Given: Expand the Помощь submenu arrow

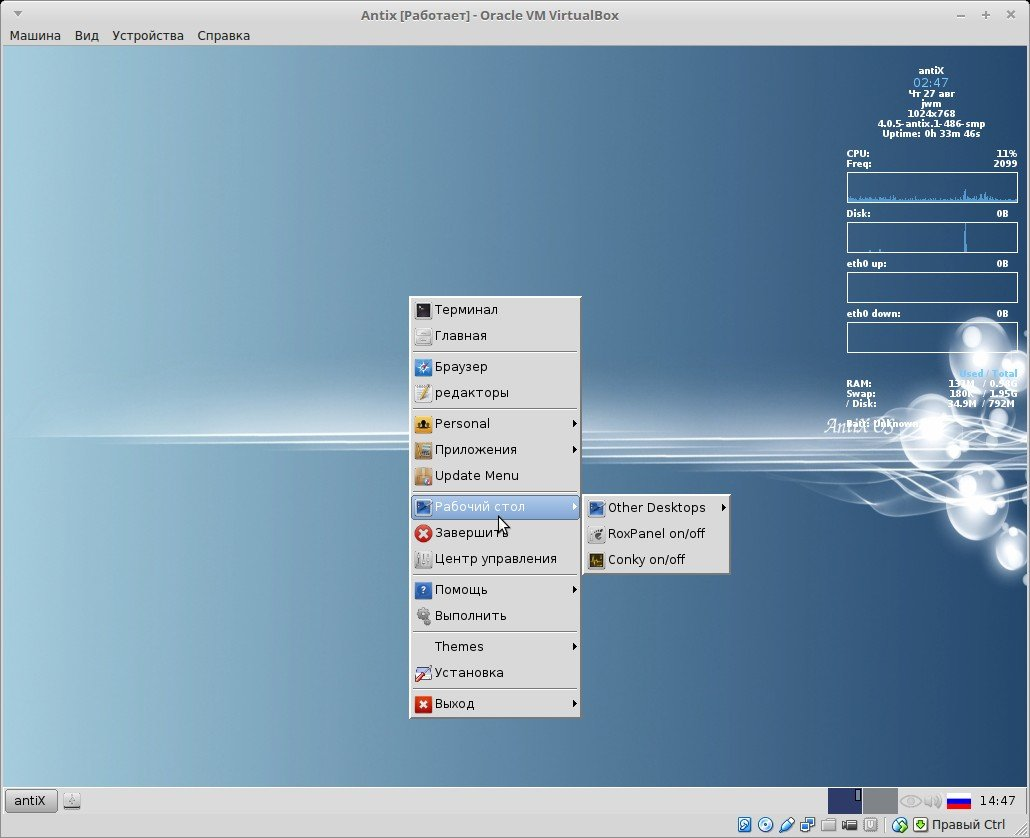Looking at the screenshot, I should (x=574, y=590).
